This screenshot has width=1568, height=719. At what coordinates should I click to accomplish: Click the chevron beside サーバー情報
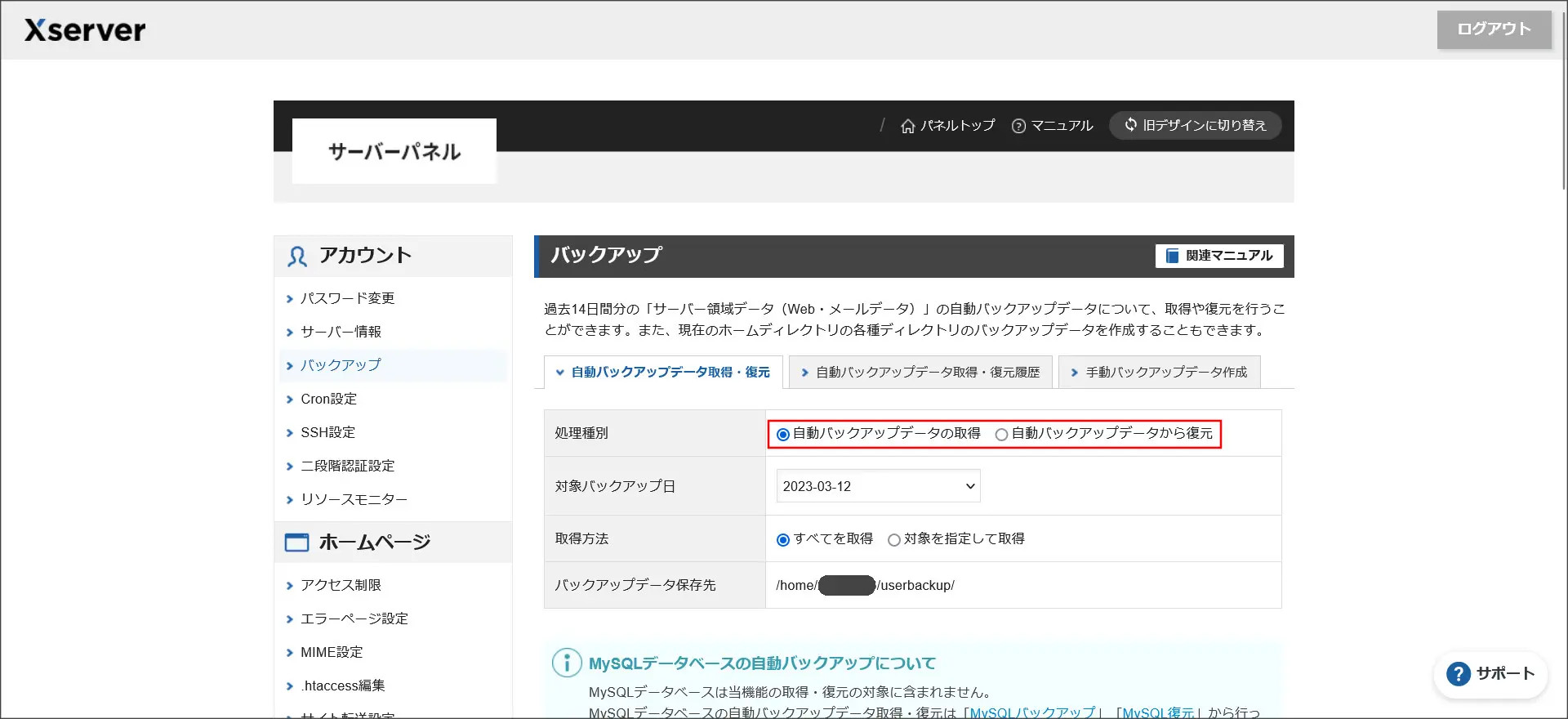pyautogui.click(x=289, y=333)
